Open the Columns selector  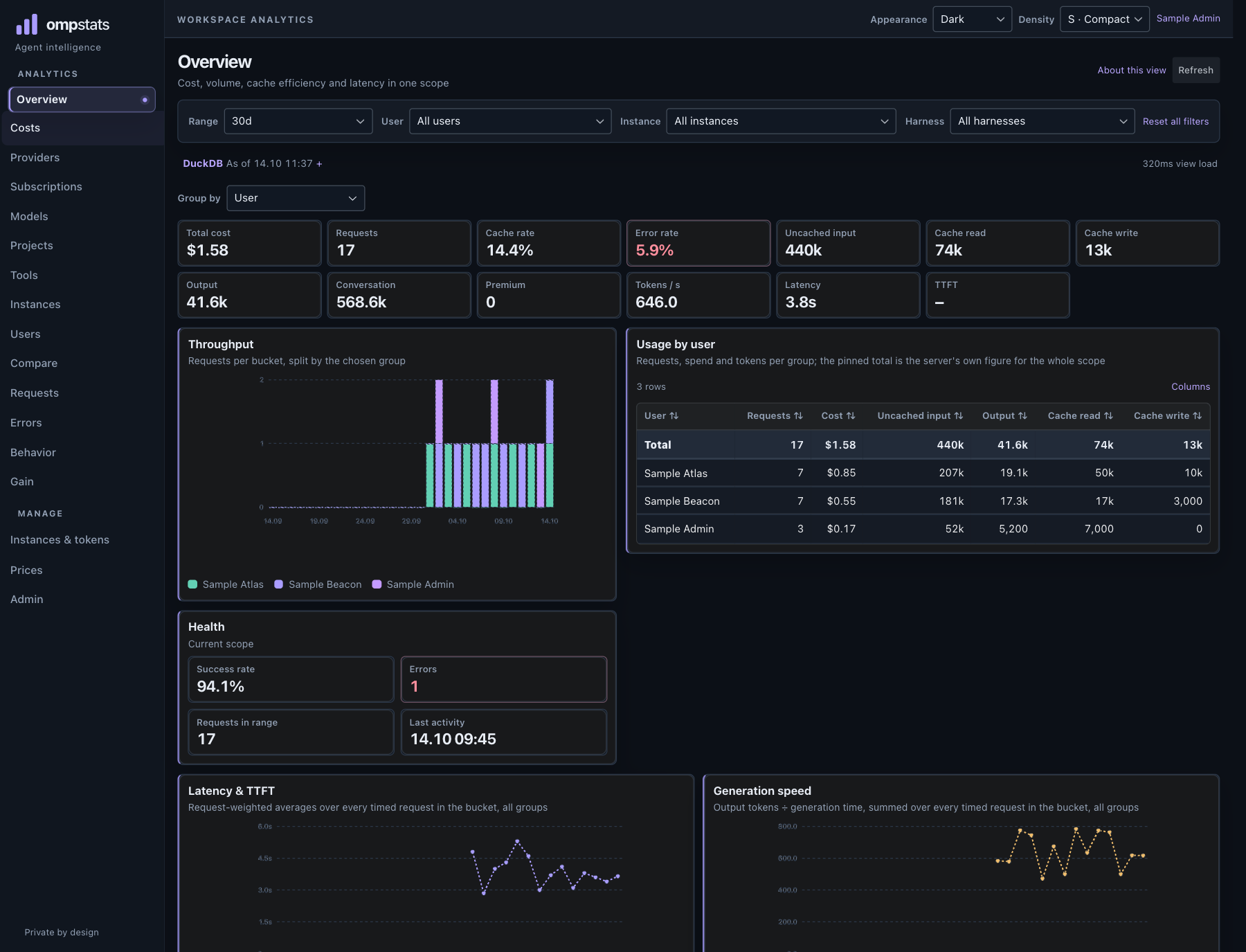(x=1191, y=387)
